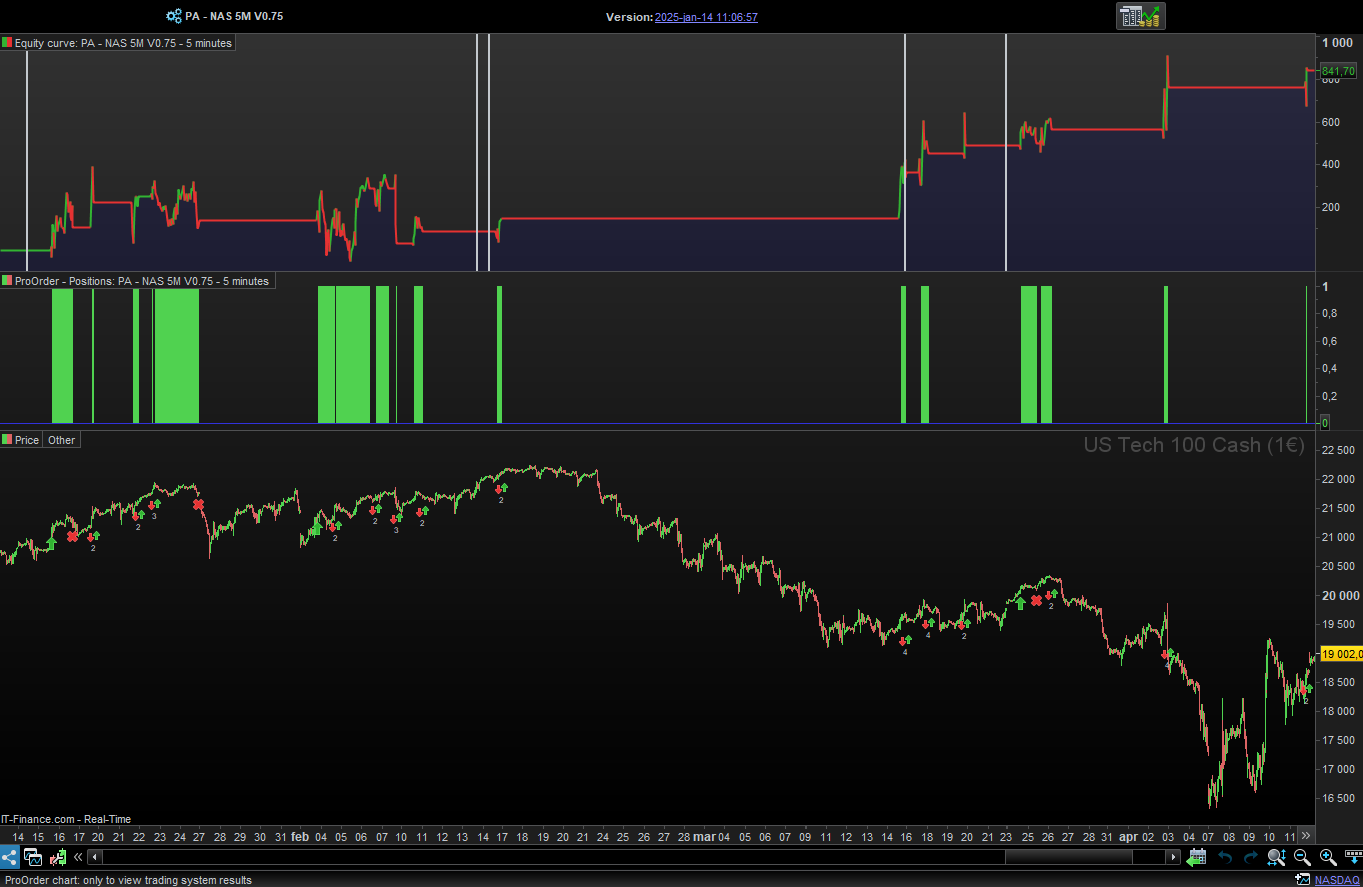Click the zoom out magnifier icon
The height and width of the screenshot is (887, 1363).
pos(1302,857)
